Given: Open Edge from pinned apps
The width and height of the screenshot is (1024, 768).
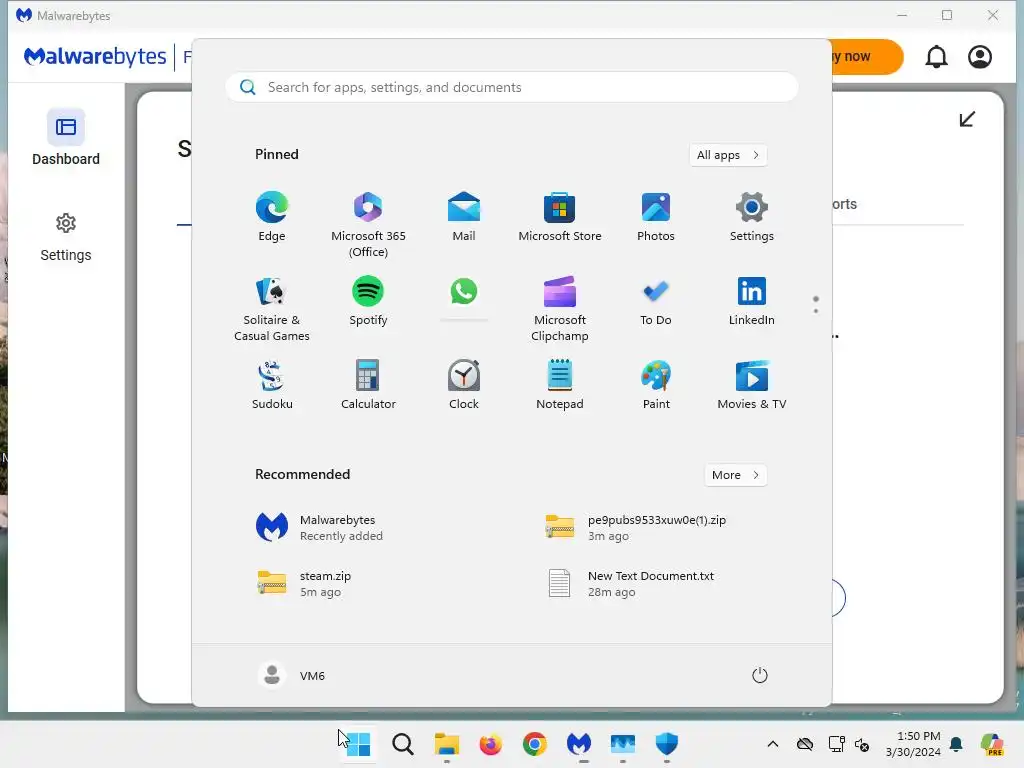Looking at the screenshot, I should (272, 217).
